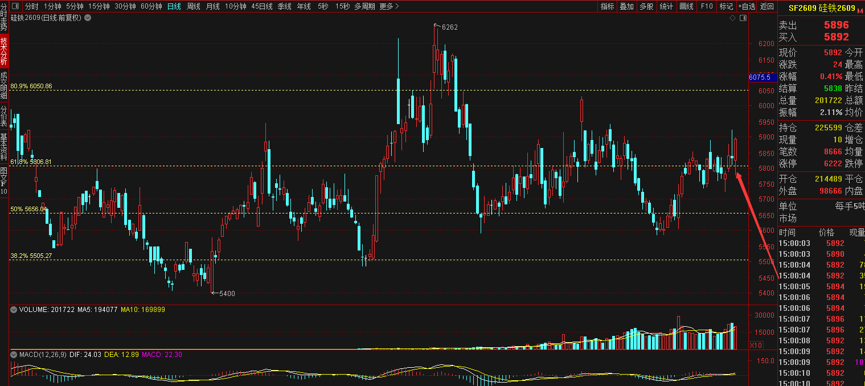Viewport: 865px width, 386px height.
Task: Switch to 月线 monthly chart
Action: 212,7
